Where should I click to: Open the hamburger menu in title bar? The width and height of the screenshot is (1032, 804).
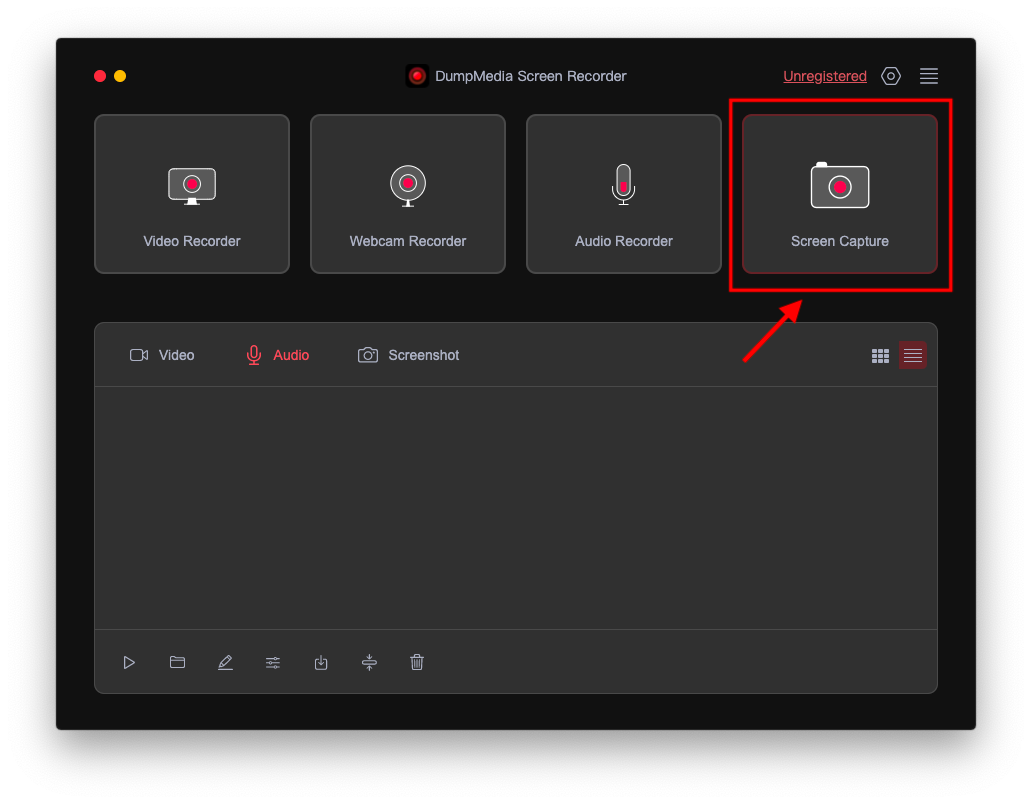[929, 76]
